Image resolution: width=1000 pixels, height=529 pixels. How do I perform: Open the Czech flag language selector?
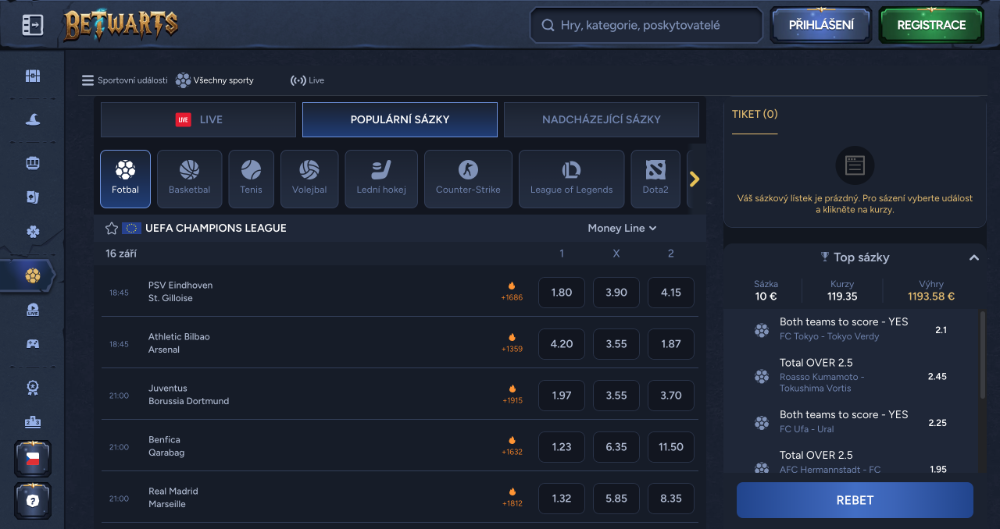point(33,459)
